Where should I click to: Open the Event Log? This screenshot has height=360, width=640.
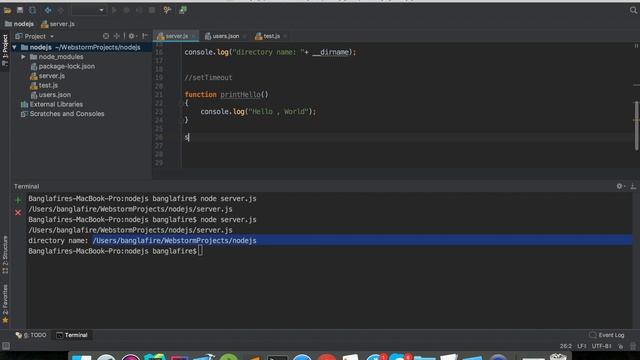coord(607,335)
